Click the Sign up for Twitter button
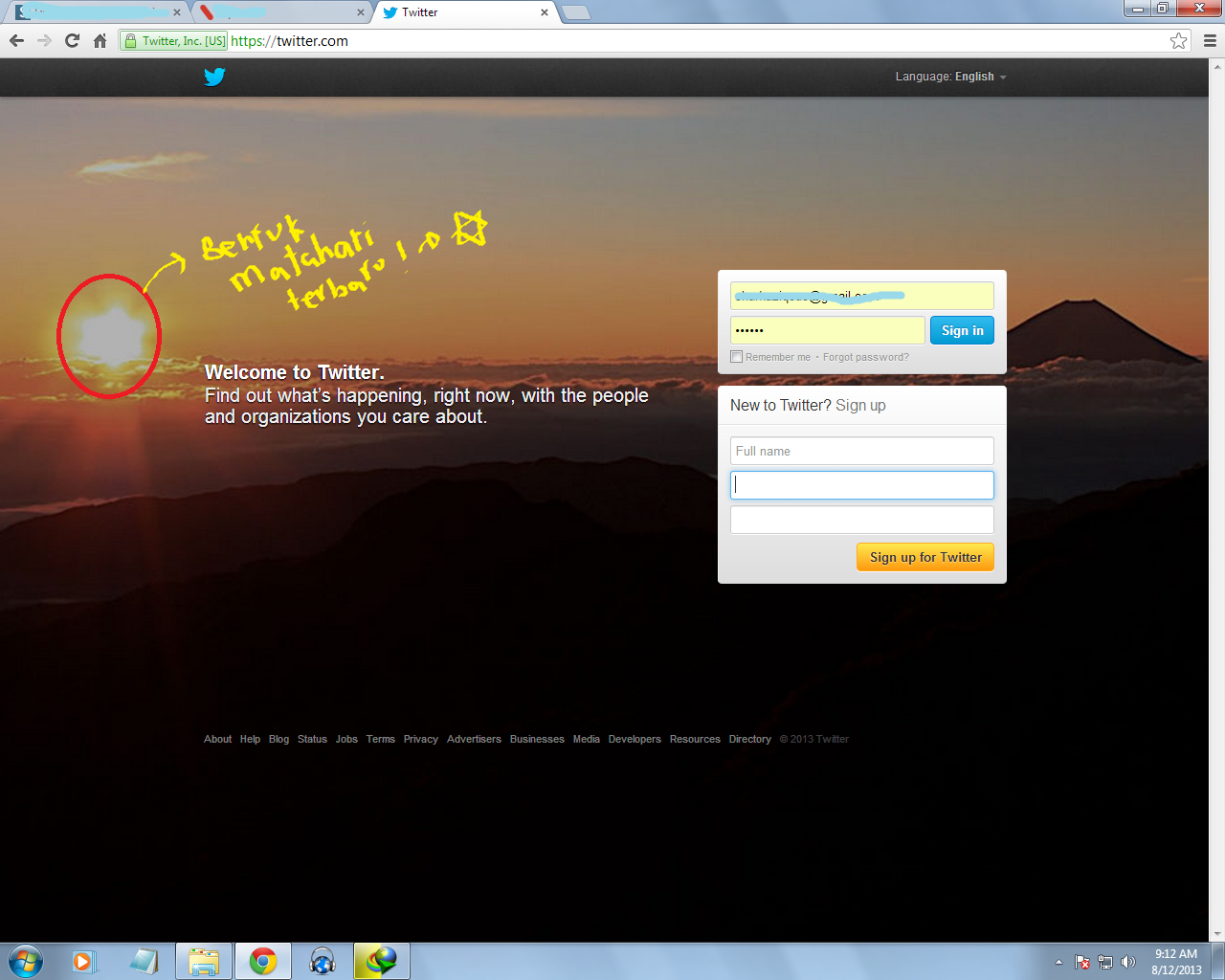This screenshot has width=1225, height=980. (925, 557)
